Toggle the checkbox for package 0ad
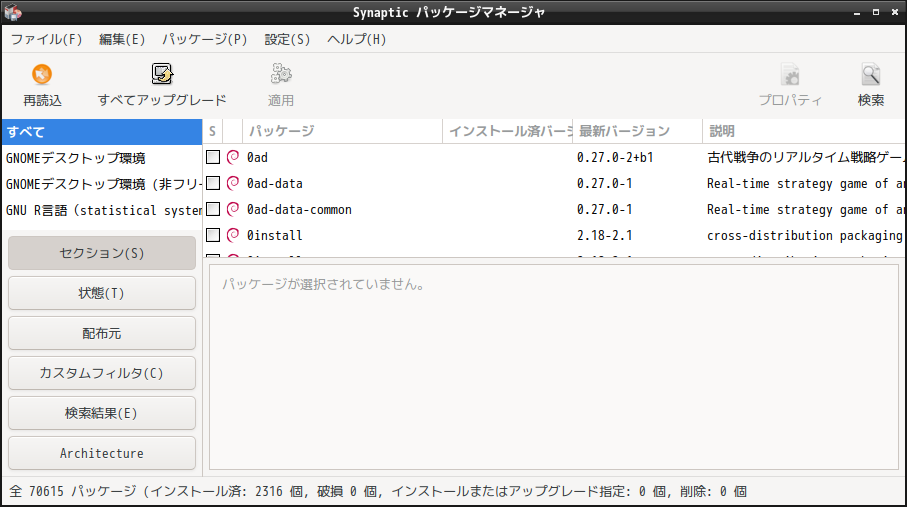The height and width of the screenshot is (507, 907). click(213, 157)
